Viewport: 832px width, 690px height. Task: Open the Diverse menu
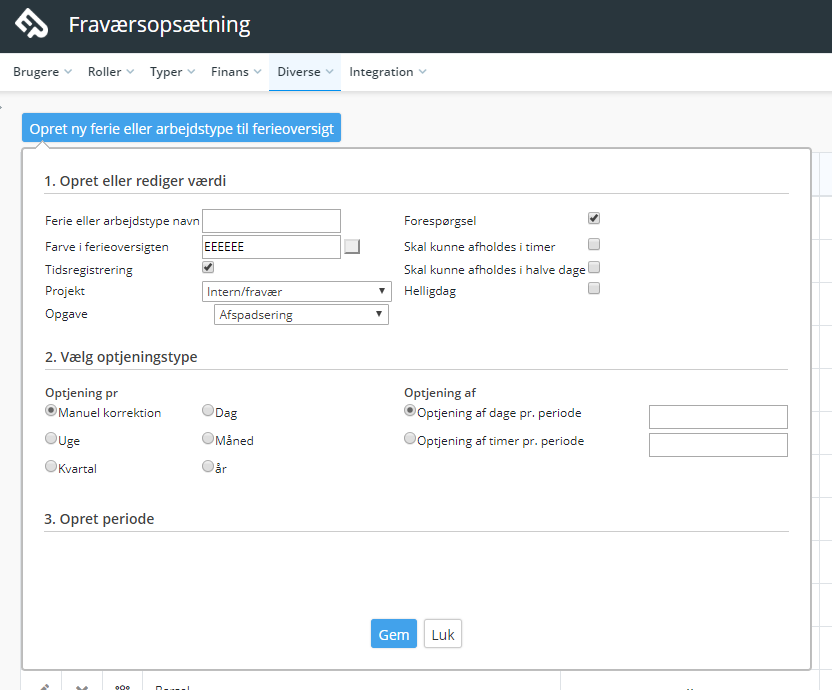(x=305, y=72)
